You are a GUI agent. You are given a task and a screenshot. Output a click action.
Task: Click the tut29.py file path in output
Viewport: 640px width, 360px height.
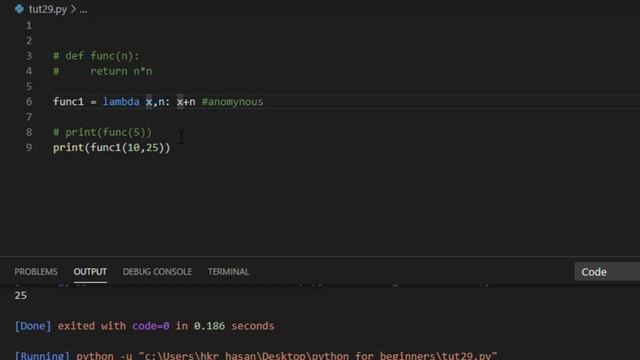pyautogui.click(x=318, y=356)
